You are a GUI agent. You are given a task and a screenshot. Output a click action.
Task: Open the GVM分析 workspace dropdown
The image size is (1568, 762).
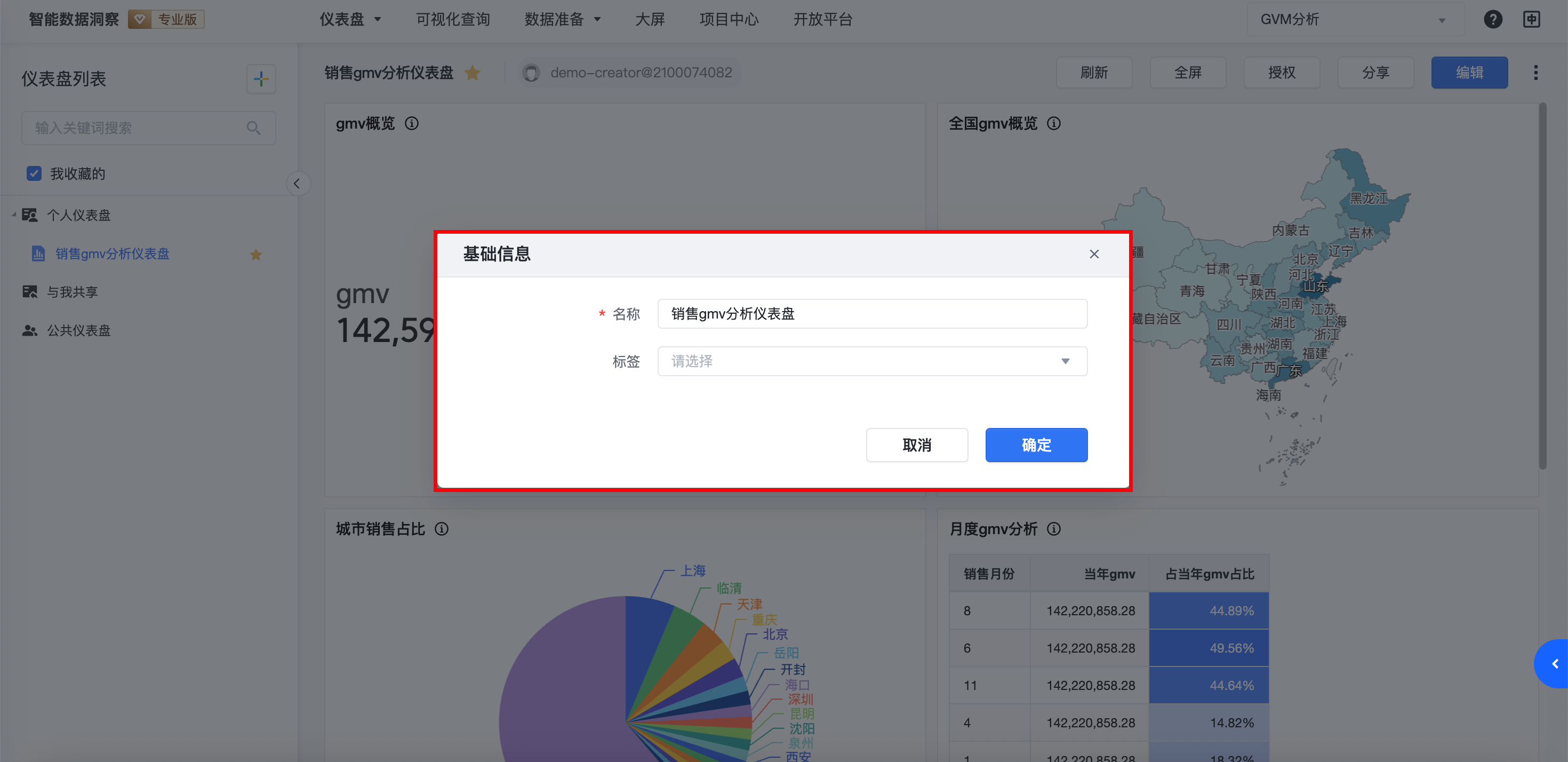pyautogui.click(x=1354, y=20)
